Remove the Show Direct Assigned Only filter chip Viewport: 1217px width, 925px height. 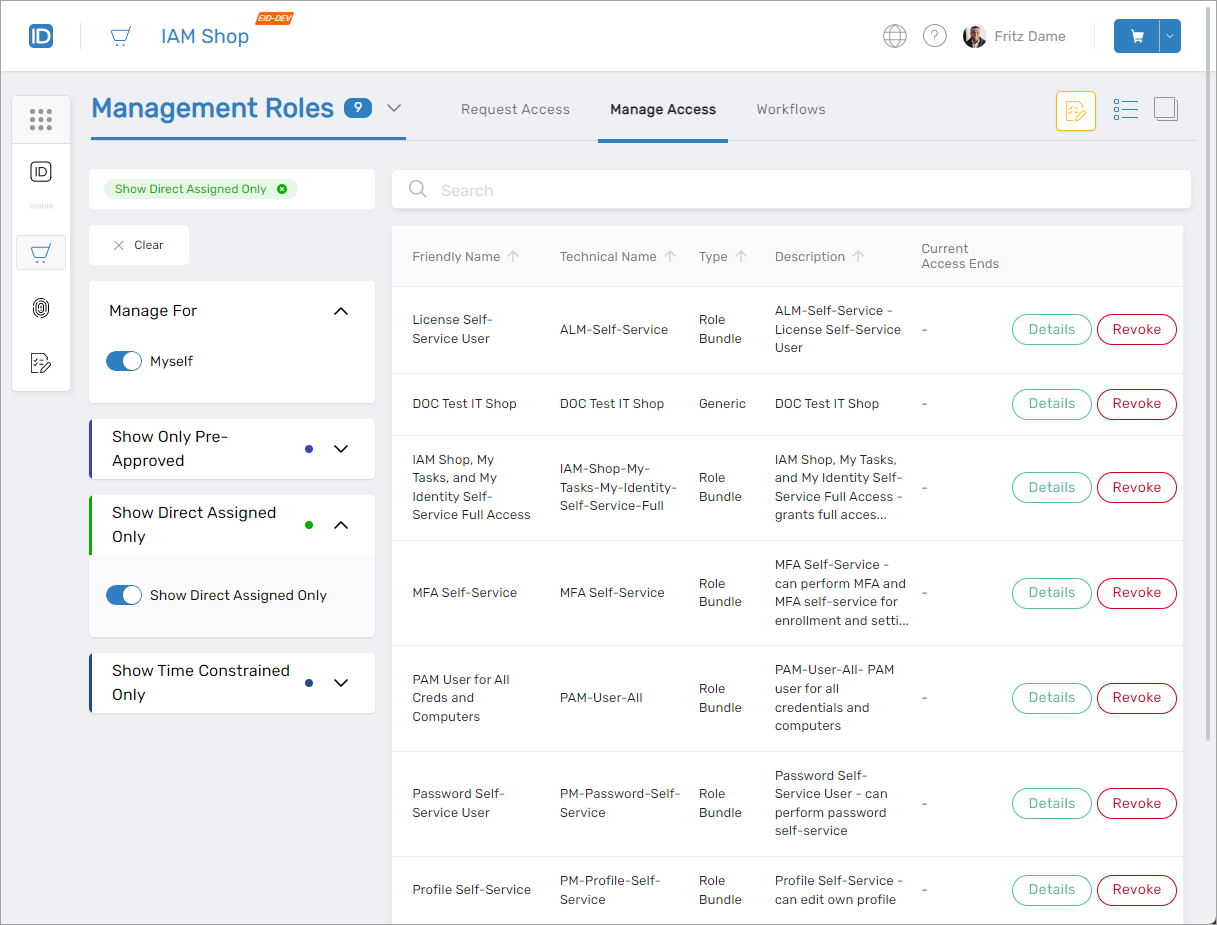click(x=283, y=188)
